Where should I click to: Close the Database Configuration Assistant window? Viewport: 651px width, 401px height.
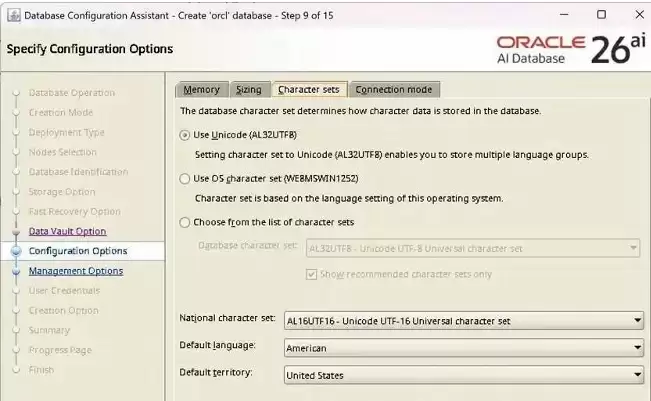point(639,15)
